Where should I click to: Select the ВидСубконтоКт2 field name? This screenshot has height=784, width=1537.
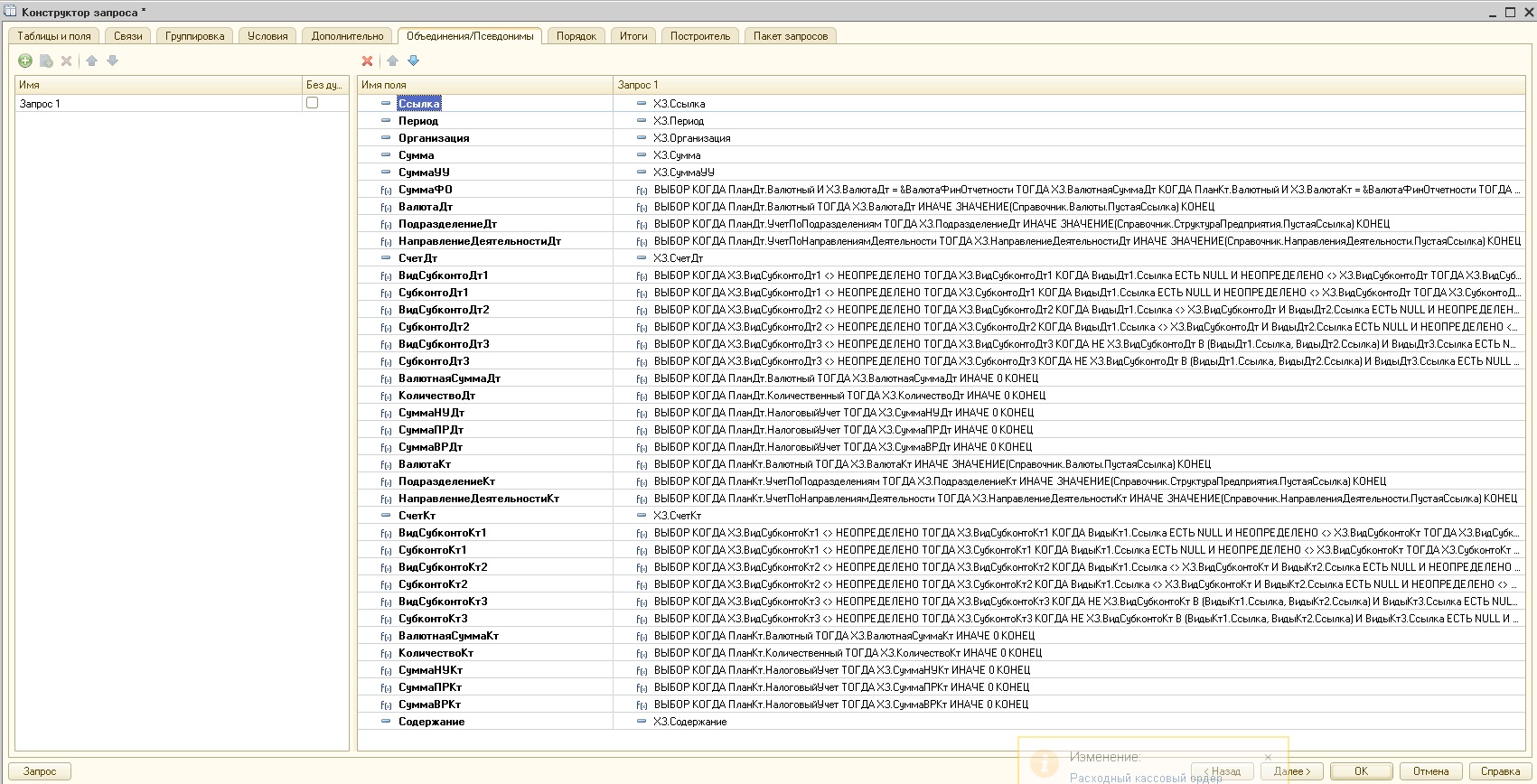point(443,567)
